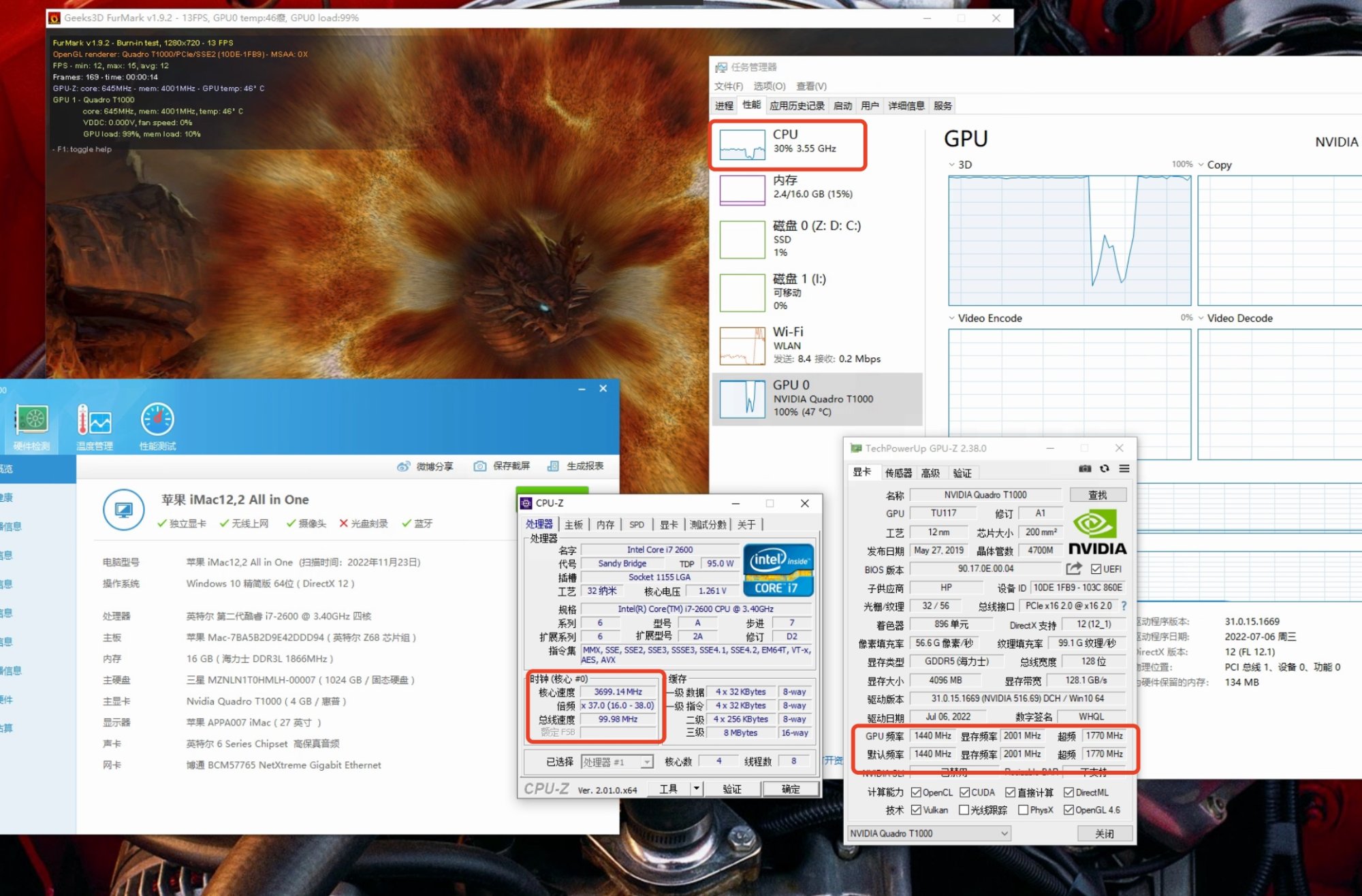This screenshot has height=896, width=1362.
Task: Switch to 主板 tab in CPU-Z
Action: click(573, 524)
